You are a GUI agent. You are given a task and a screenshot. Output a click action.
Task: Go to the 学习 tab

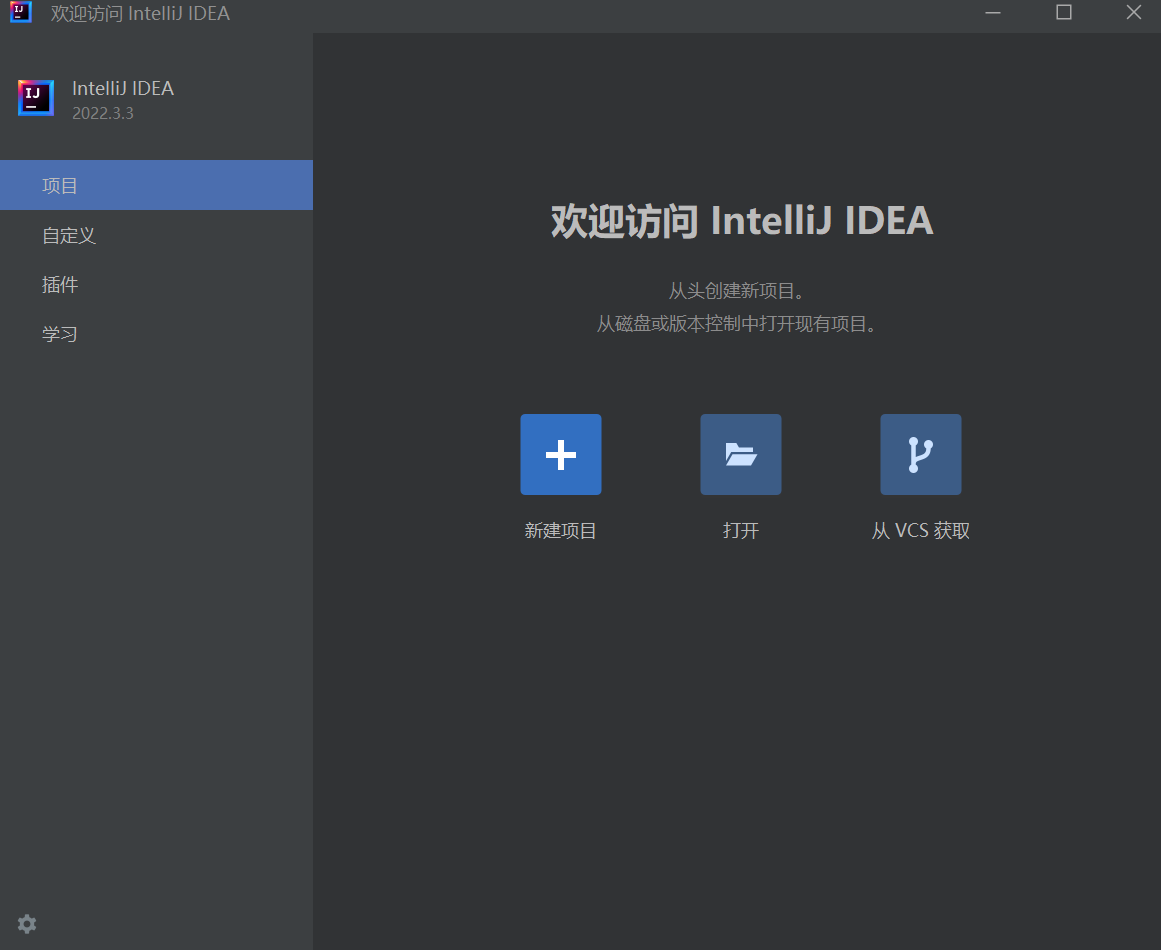tap(156, 335)
